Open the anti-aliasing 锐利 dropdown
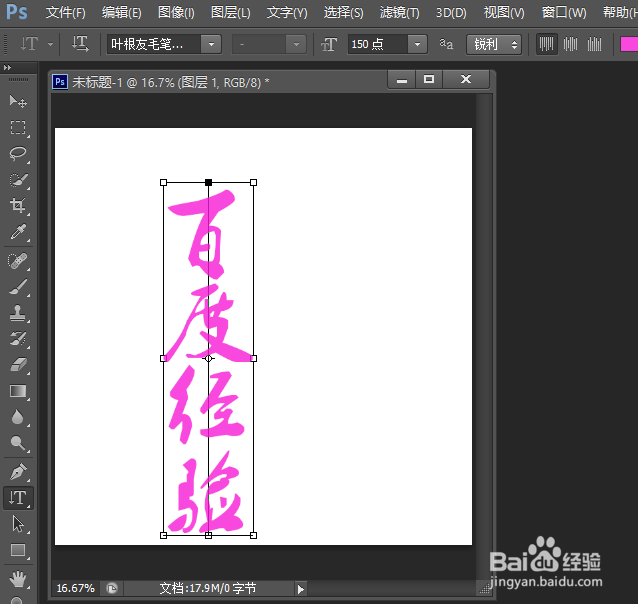 (x=494, y=44)
